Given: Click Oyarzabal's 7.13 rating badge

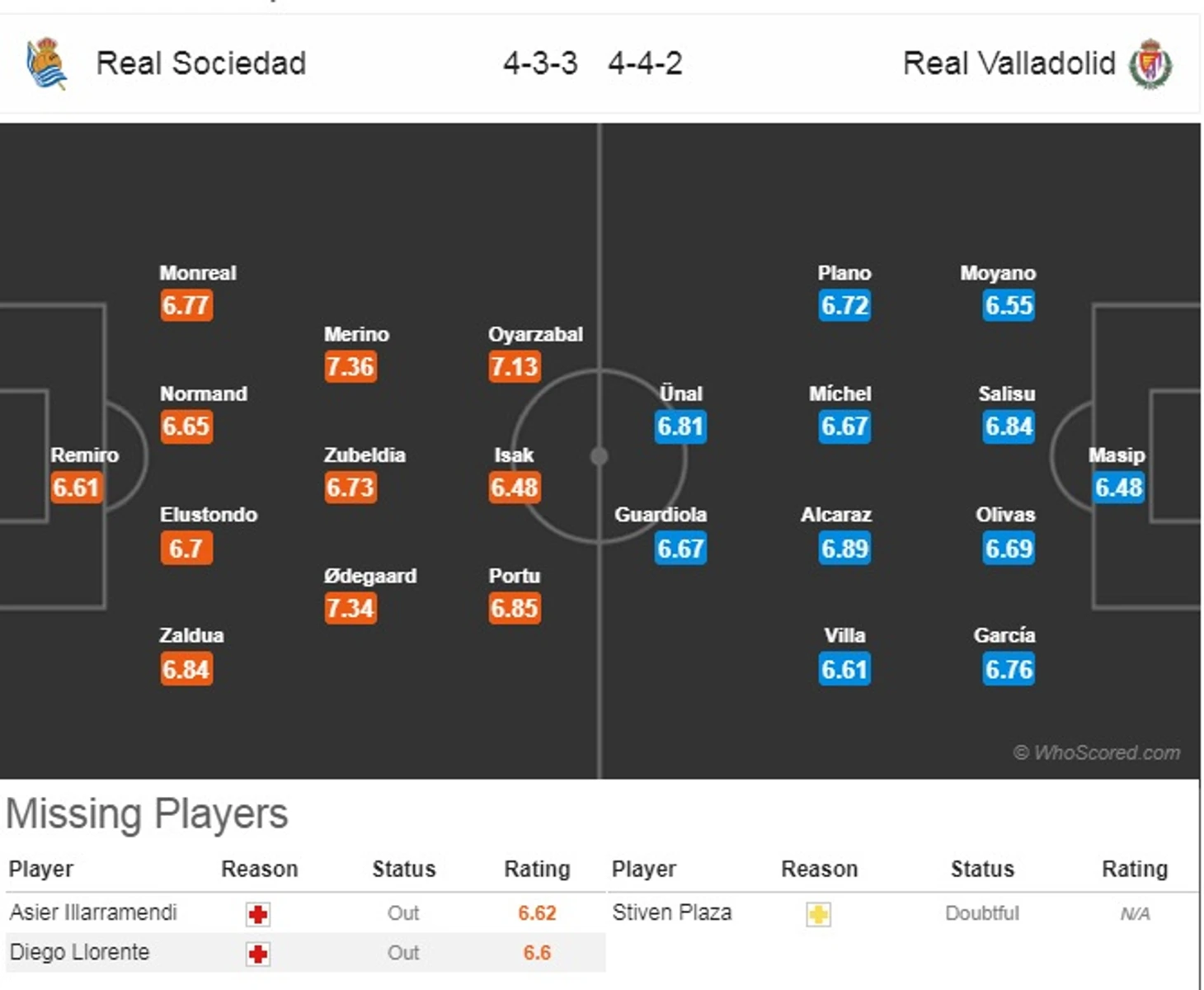Looking at the screenshot, I should coord(515,366).
